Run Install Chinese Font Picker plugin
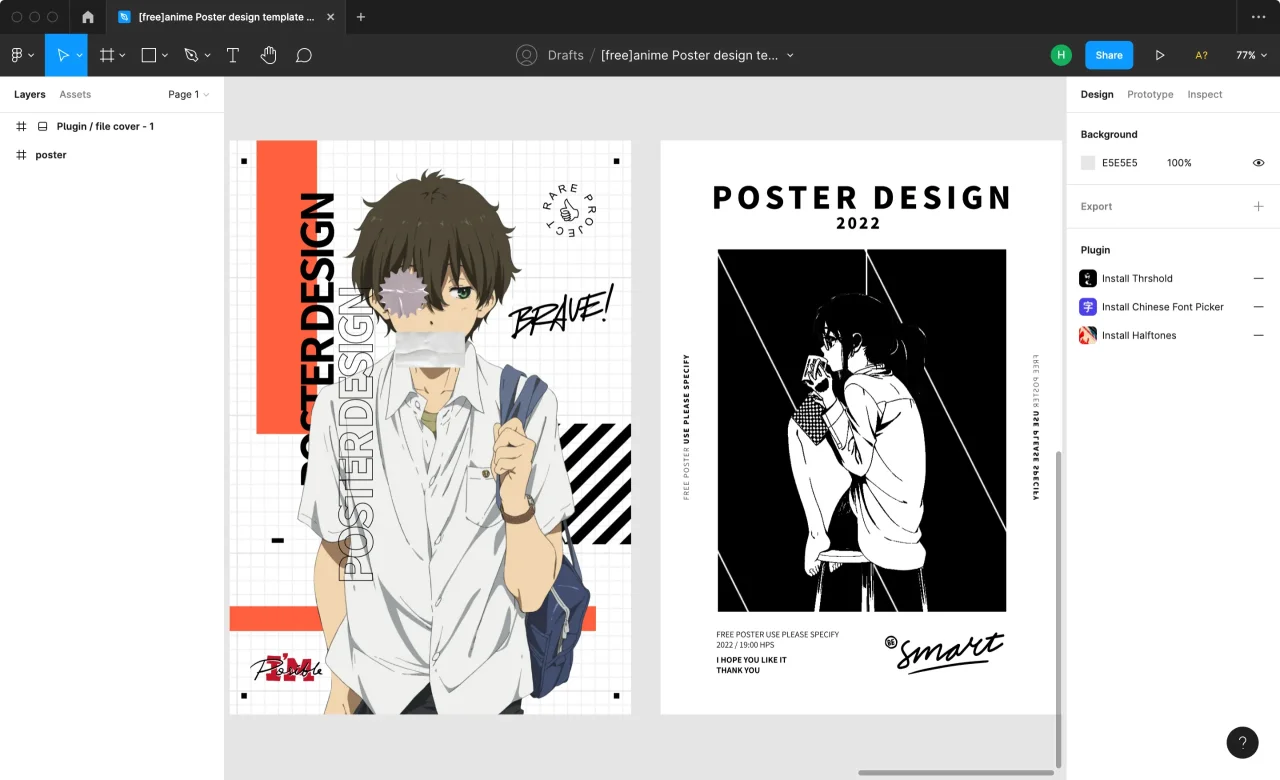 (1162, 307)
